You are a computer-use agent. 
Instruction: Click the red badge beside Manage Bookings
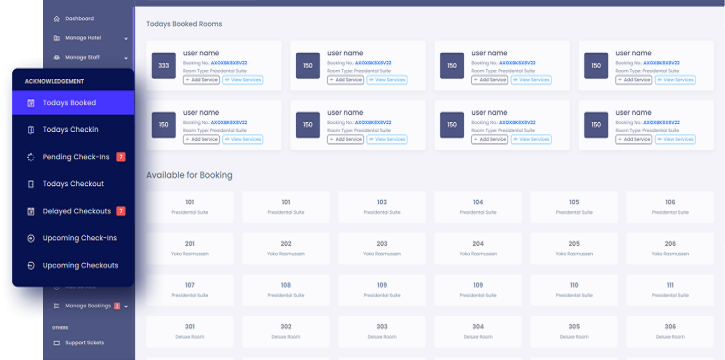pos(117,306)
